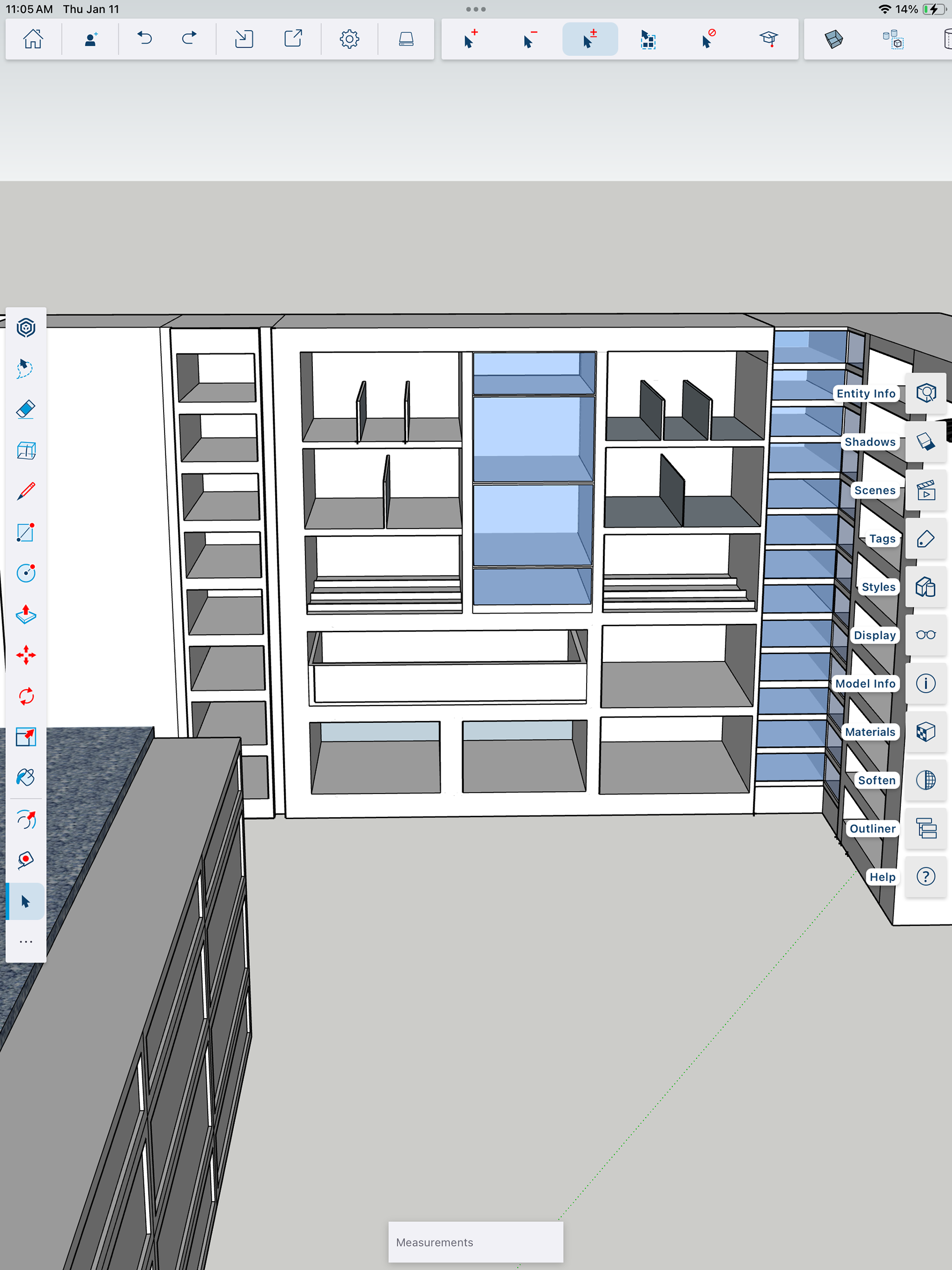Select the Lasso select tool
Image resolution: width=952 pixels, height=1270 pixels.
26,368
